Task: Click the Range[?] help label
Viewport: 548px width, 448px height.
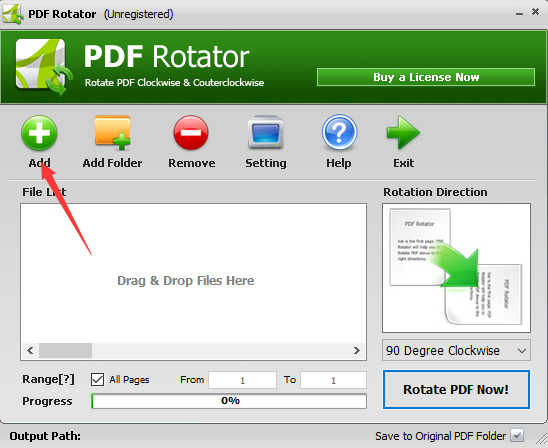Action: tap(48, 380)
